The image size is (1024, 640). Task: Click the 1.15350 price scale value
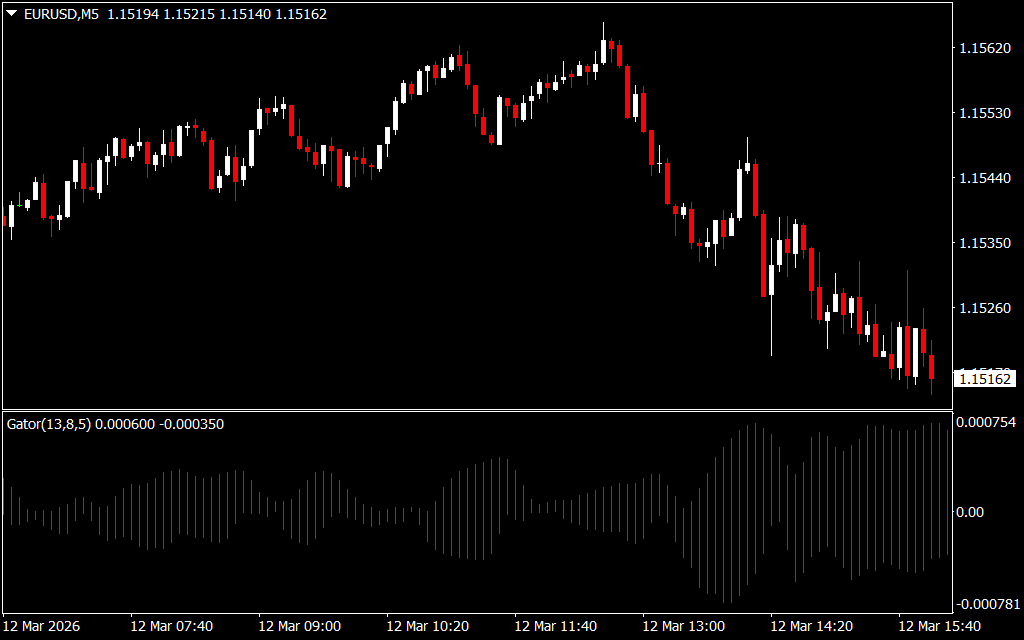(x=985, y=243)
